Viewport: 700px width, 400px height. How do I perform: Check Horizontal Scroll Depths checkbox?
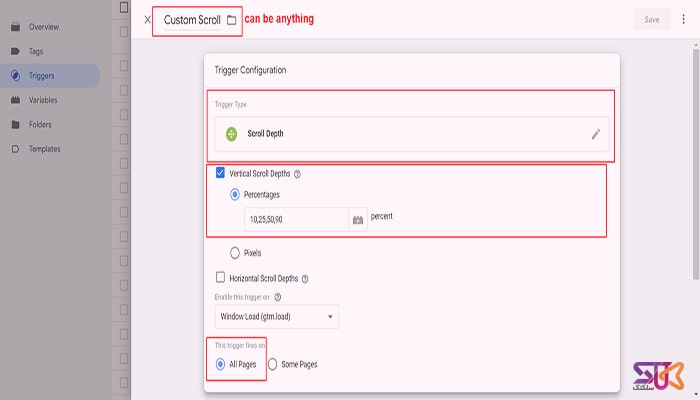point(220,278)
